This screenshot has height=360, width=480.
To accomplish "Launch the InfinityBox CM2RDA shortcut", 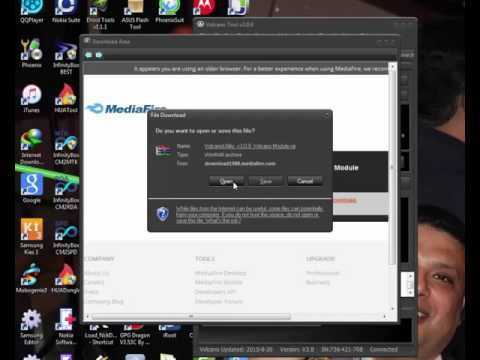I will (x=66, y=193).
